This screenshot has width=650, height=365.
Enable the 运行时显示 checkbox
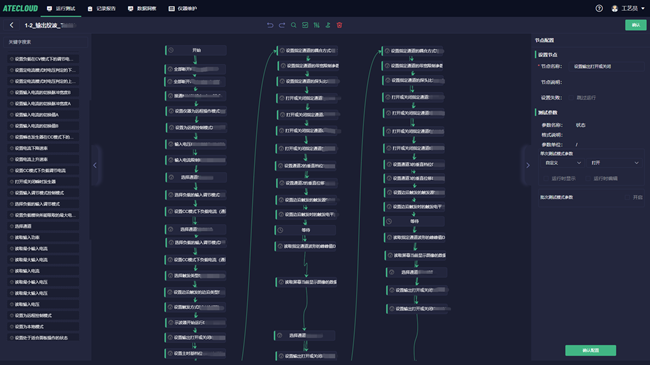click(546, 178)
